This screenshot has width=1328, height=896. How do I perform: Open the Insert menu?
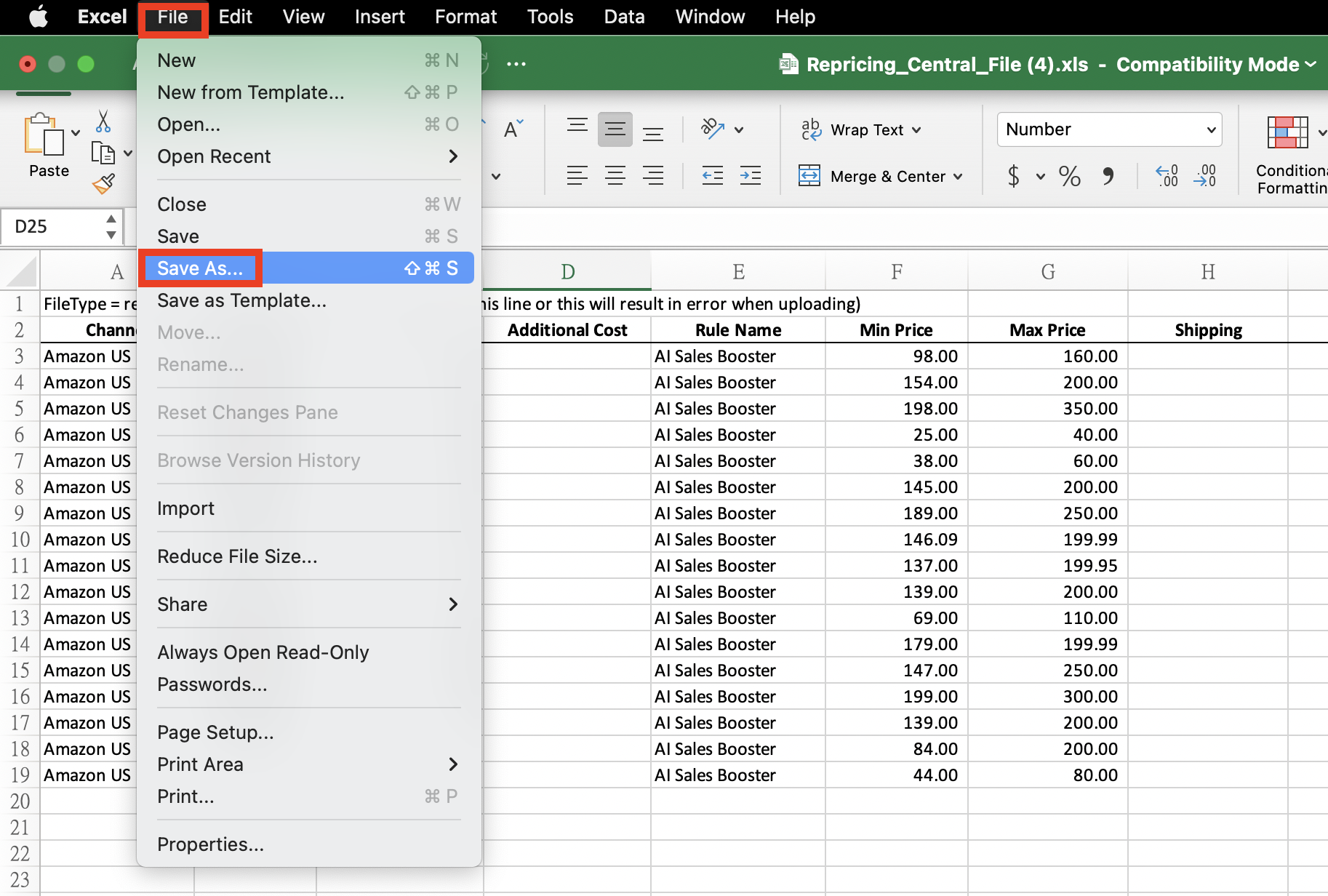380,17
